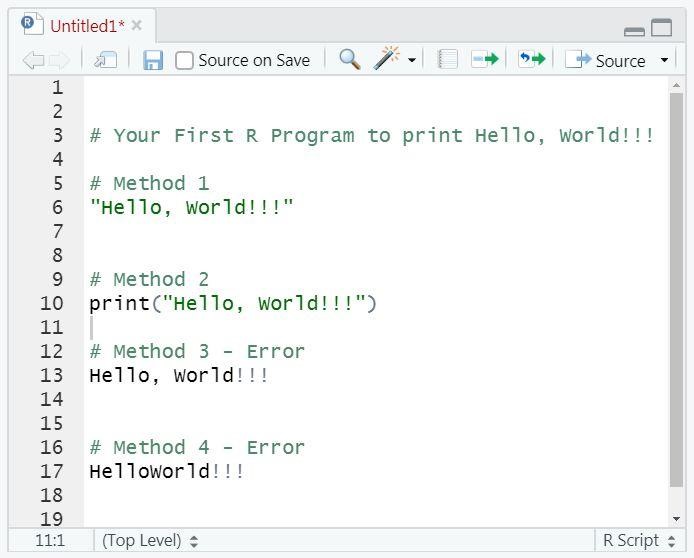This screenshot has height=558, width=694.
Task: Open the (Top Level) scope selector
Action: 150,540
